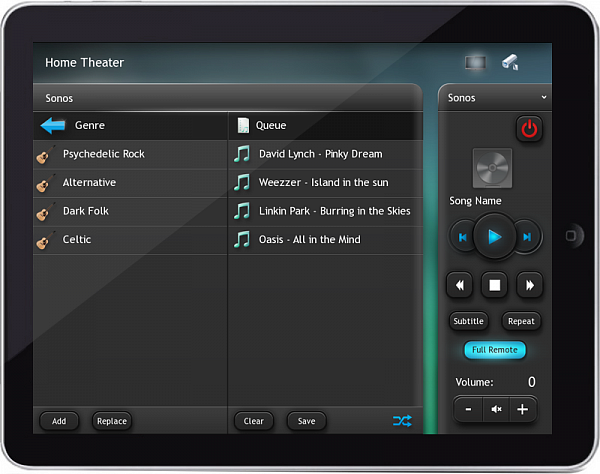The image size is (600, 474).
Task: Toggle shuffle for the queue
Action: click(401, 421)
